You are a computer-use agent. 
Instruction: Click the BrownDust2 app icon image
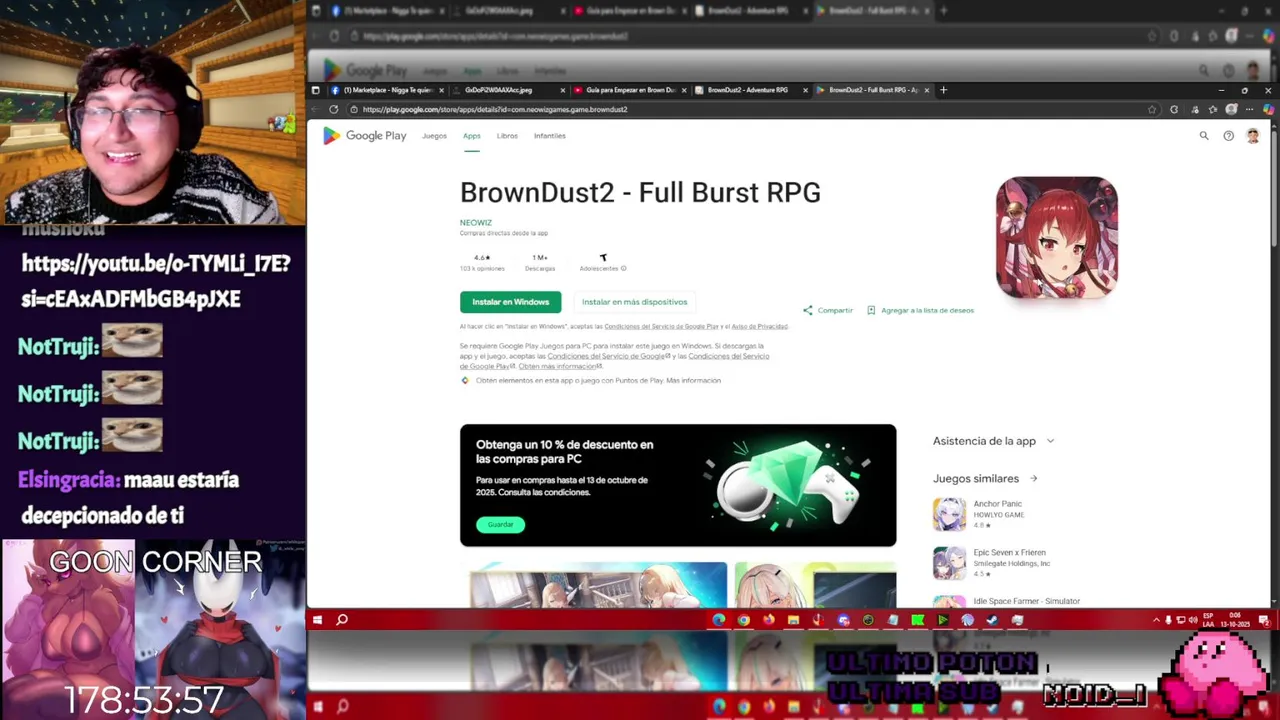tap(1057, 238)
